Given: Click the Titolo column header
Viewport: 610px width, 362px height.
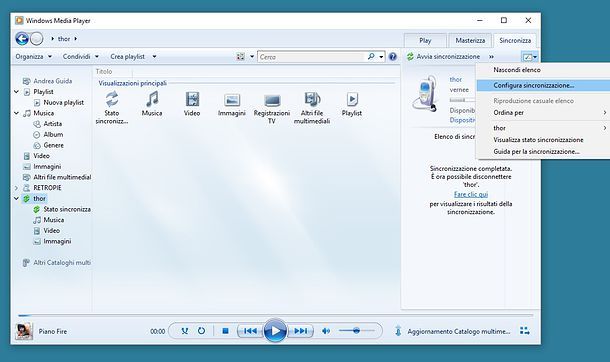Looking at the screenshot, I should pos(104,72).
